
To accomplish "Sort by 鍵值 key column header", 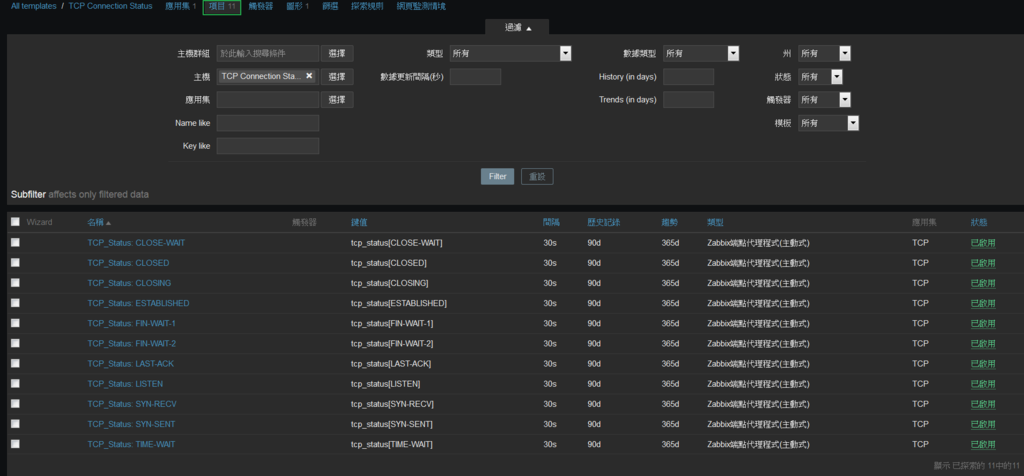I will 359,223.
